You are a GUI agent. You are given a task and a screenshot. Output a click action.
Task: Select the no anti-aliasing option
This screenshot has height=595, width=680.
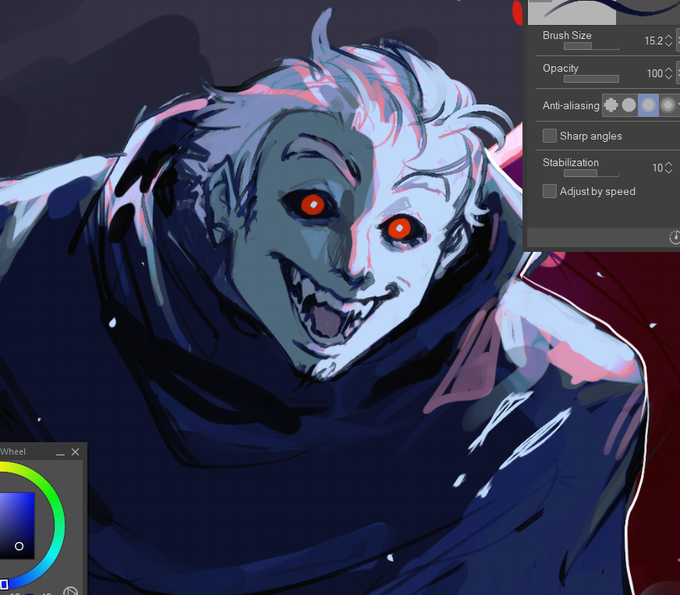pyautogui.click(x=611, y=105)
